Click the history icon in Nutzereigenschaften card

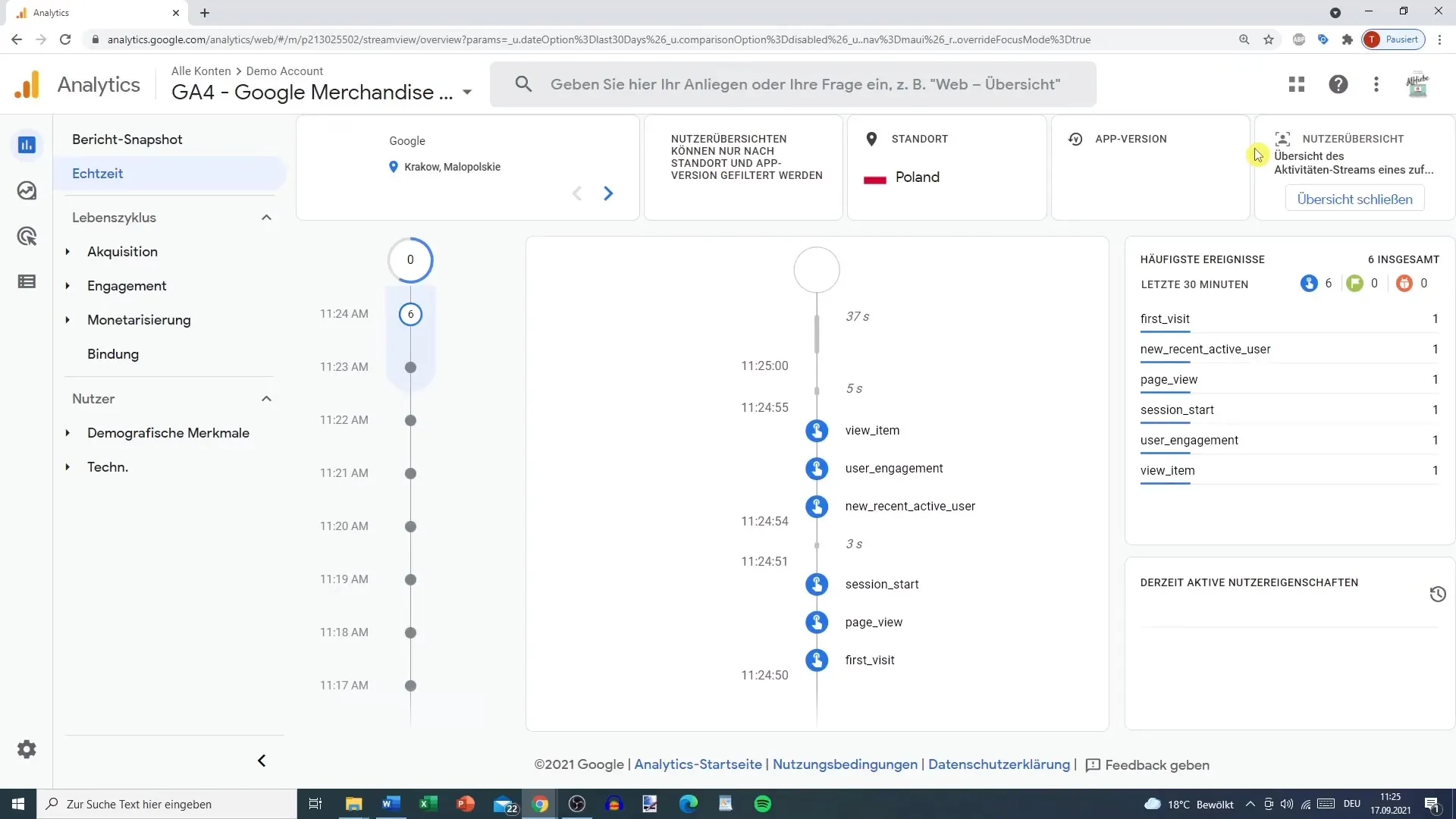click(x=1438, y=594)
